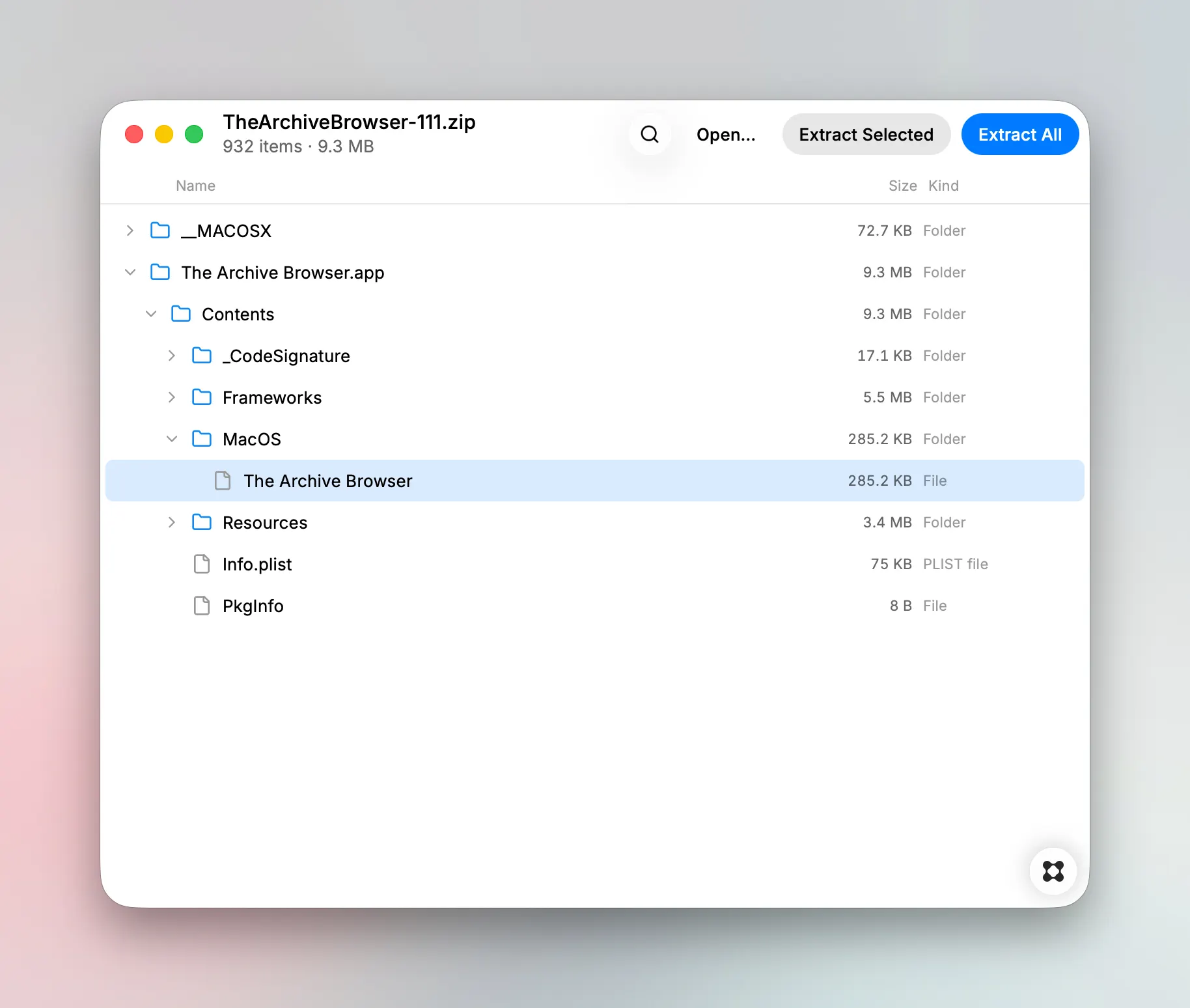Select the Frameworks row name
1190x1008 pixels.
pos(272,397)
